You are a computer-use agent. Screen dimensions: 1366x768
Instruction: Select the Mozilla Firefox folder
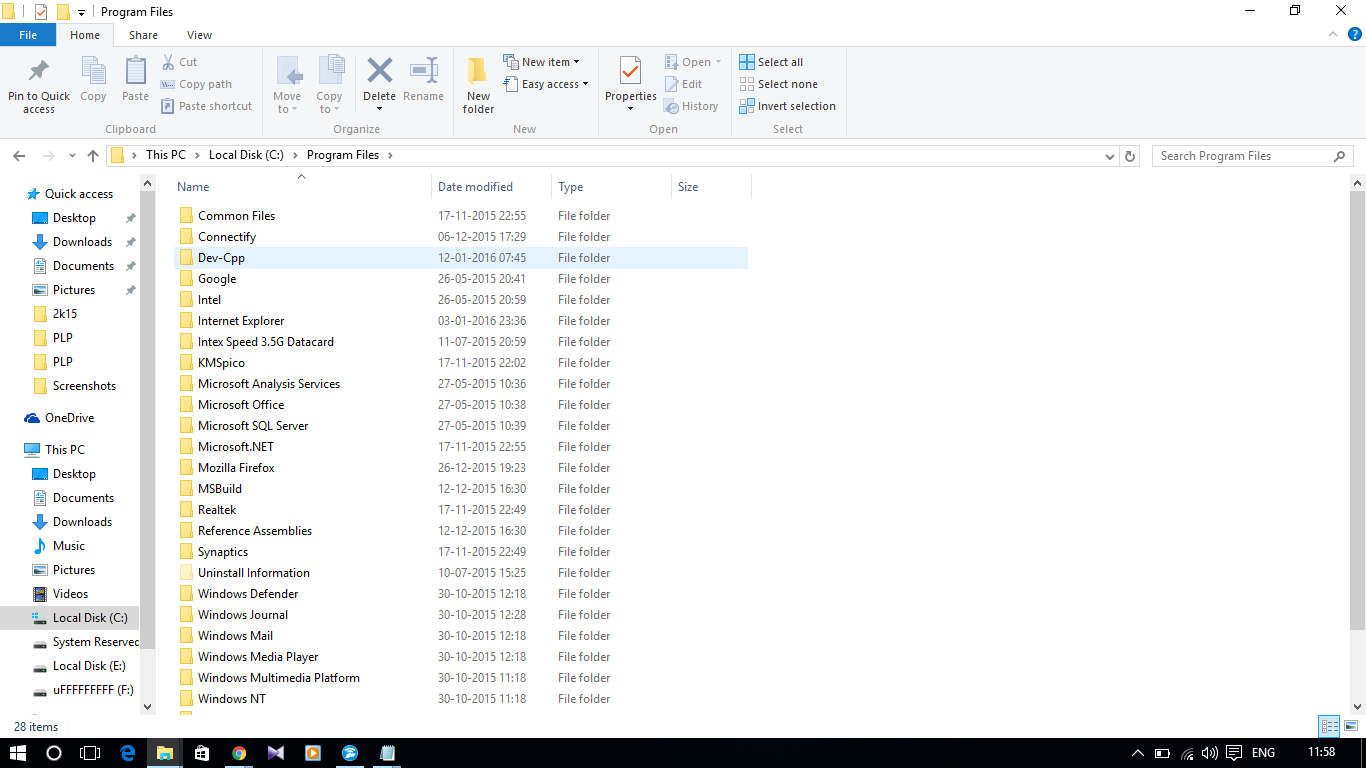coord(461,468)
